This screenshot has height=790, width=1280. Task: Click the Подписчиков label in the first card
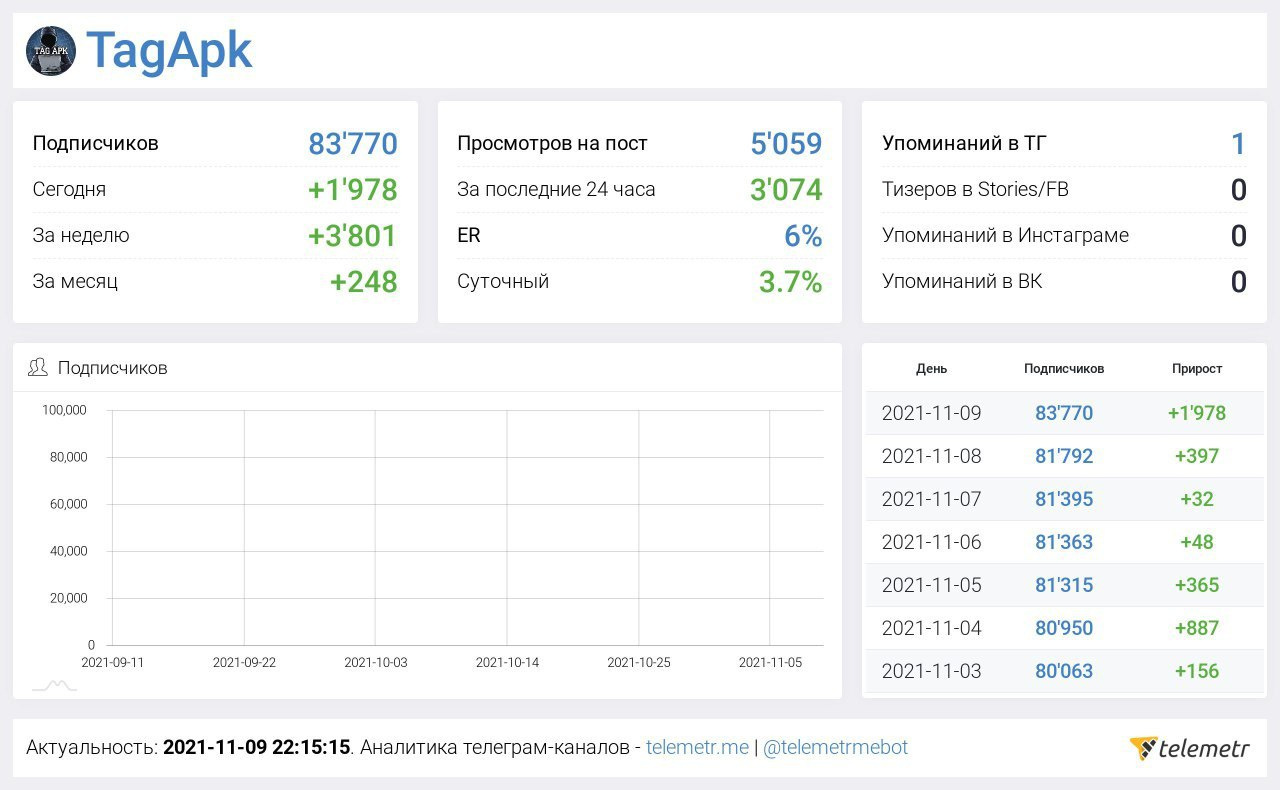[x=95, y=143]
